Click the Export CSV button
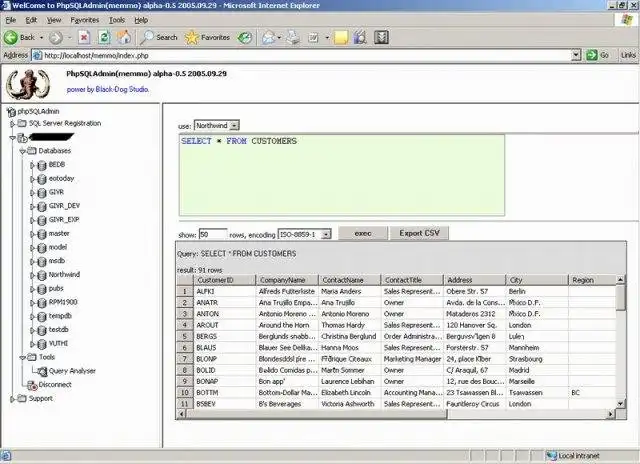640x464 pixels. 420,233
